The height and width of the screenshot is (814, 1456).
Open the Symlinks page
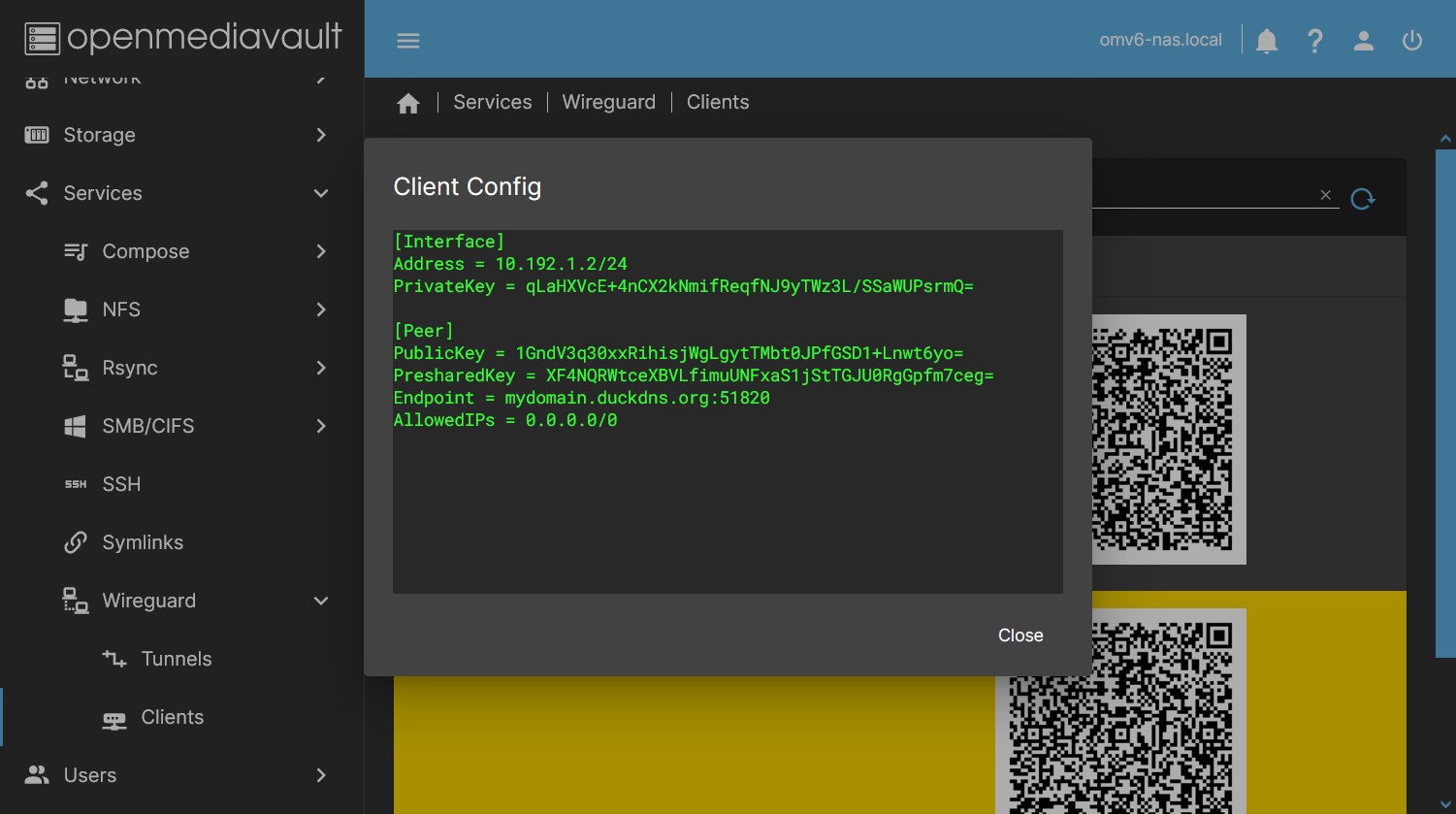(143, 542)
